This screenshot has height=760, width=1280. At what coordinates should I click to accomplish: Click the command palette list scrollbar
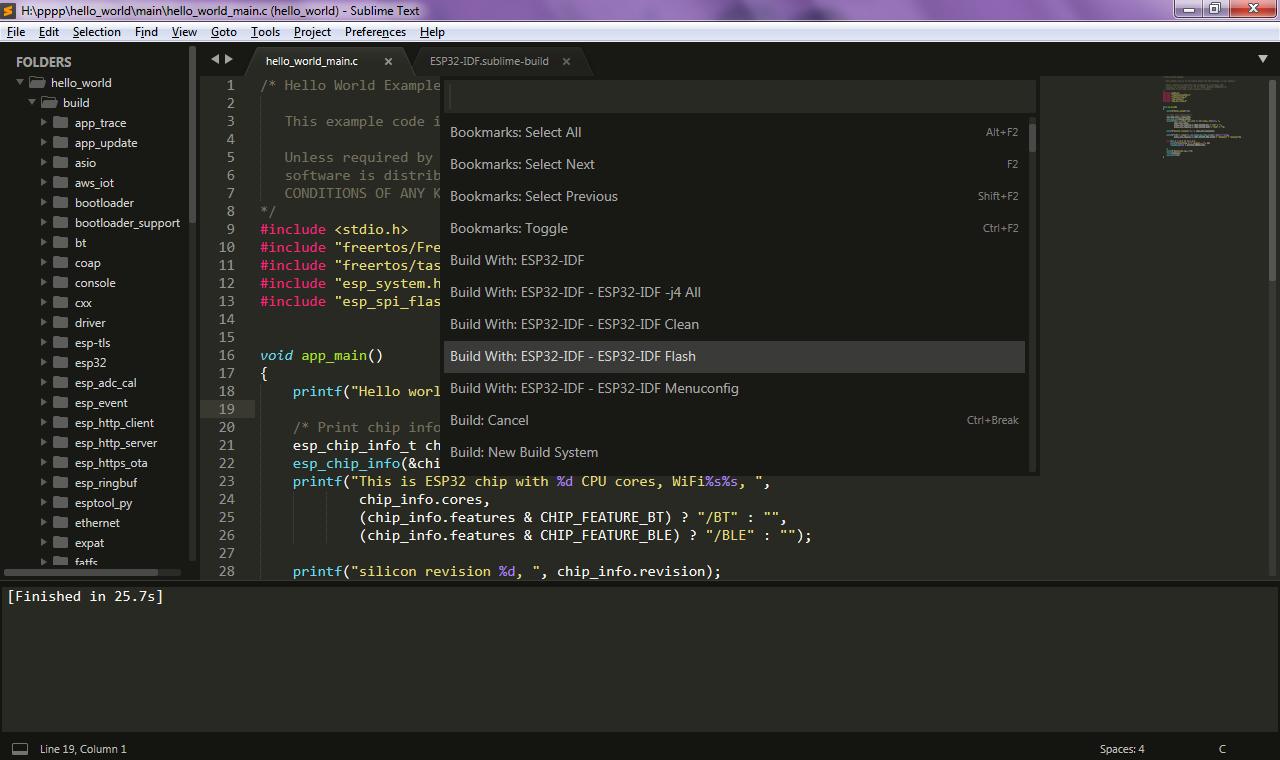1032,136
